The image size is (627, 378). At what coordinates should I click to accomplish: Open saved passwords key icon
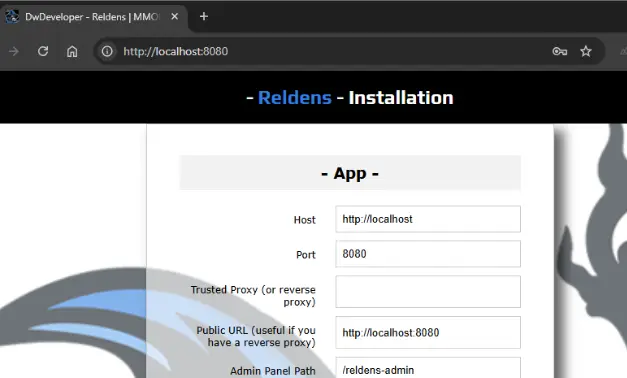[559, 51]
